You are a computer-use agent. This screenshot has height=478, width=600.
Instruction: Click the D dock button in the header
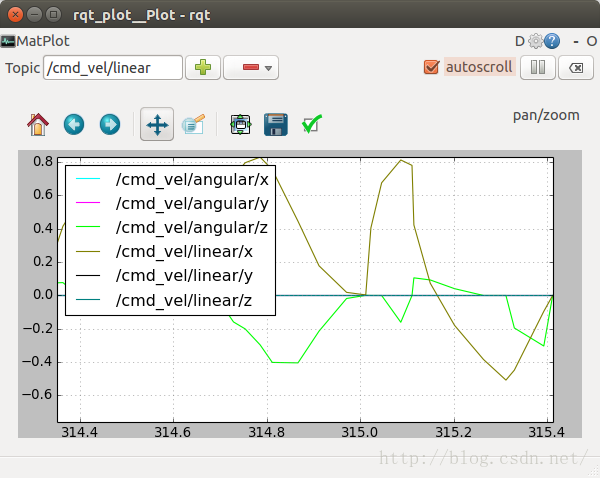pyautogui.click(x=520, y=41)
